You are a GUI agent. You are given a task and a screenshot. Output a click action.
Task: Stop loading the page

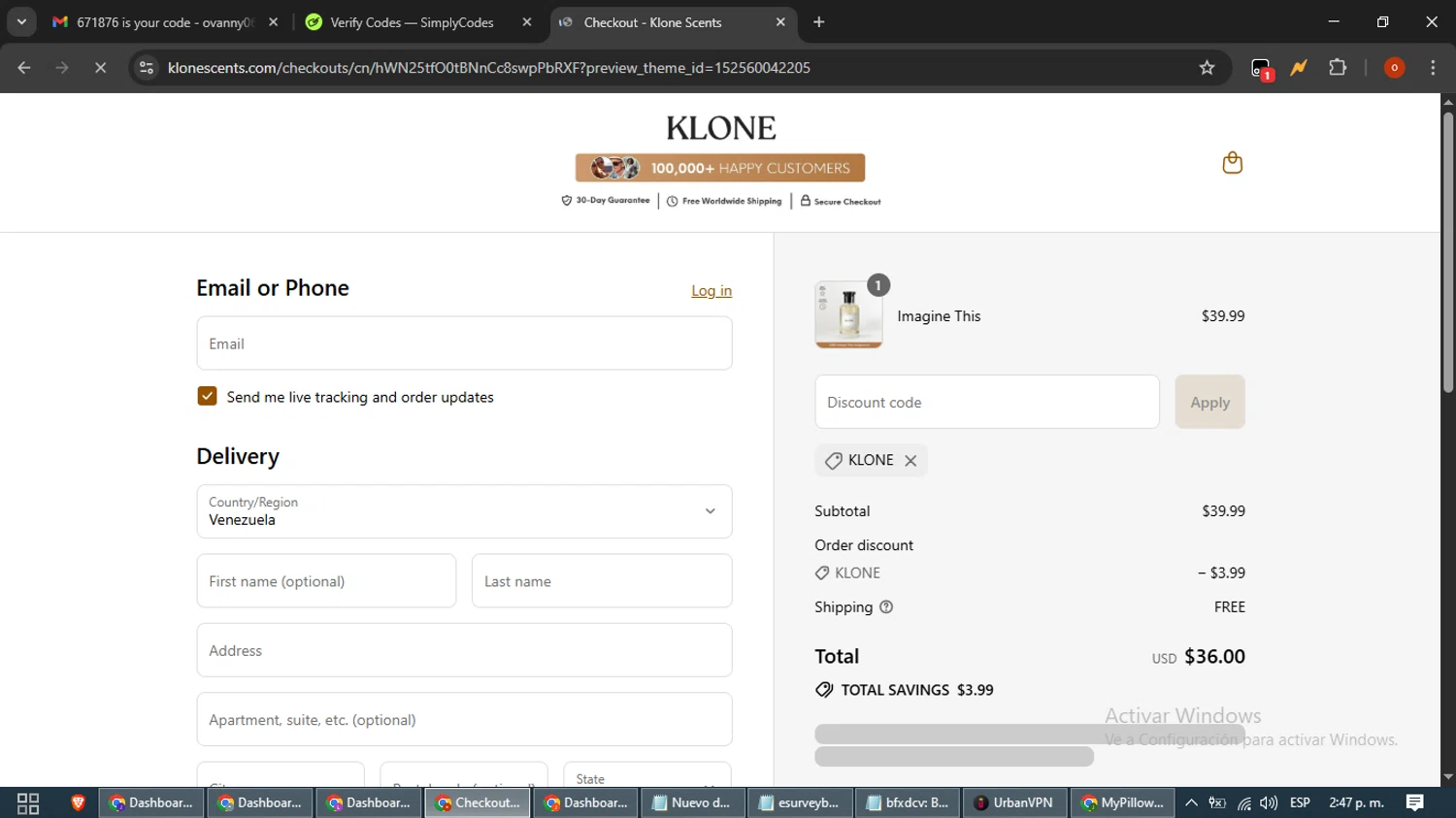pos(100,68)
